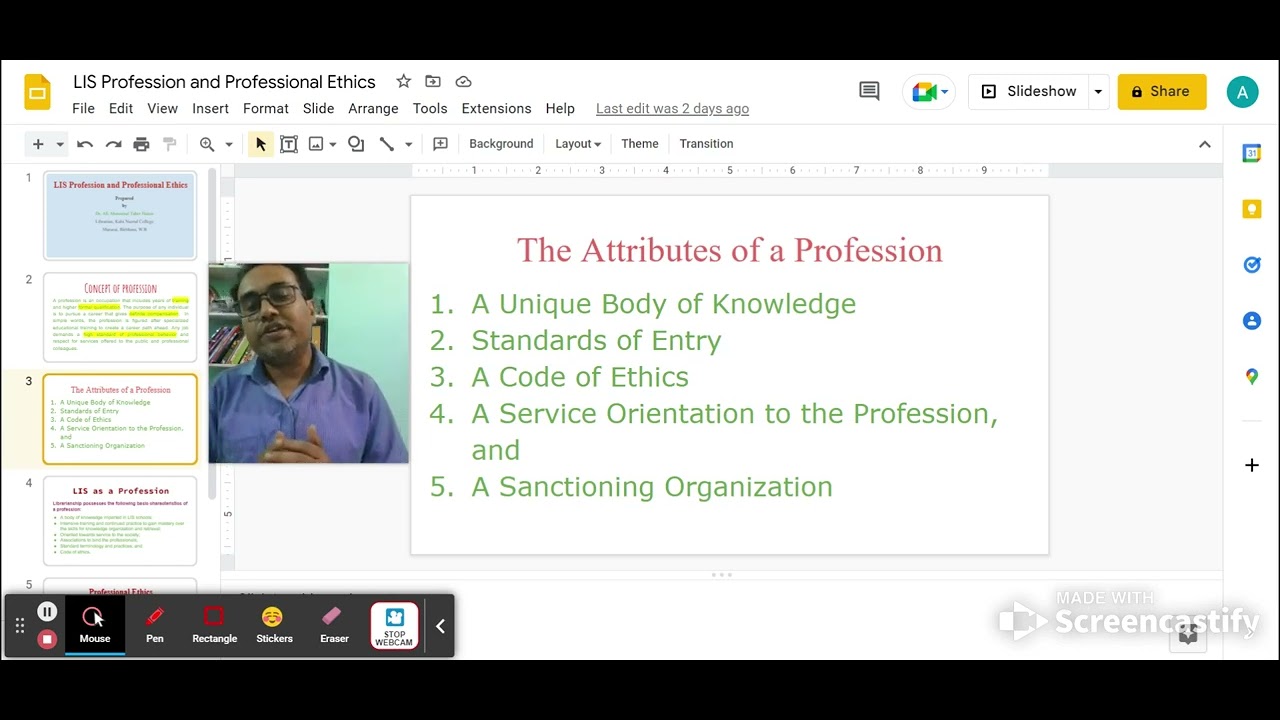Open the shapes insertion tool
Screen dimensions: 1280x720
click(356, 143)
